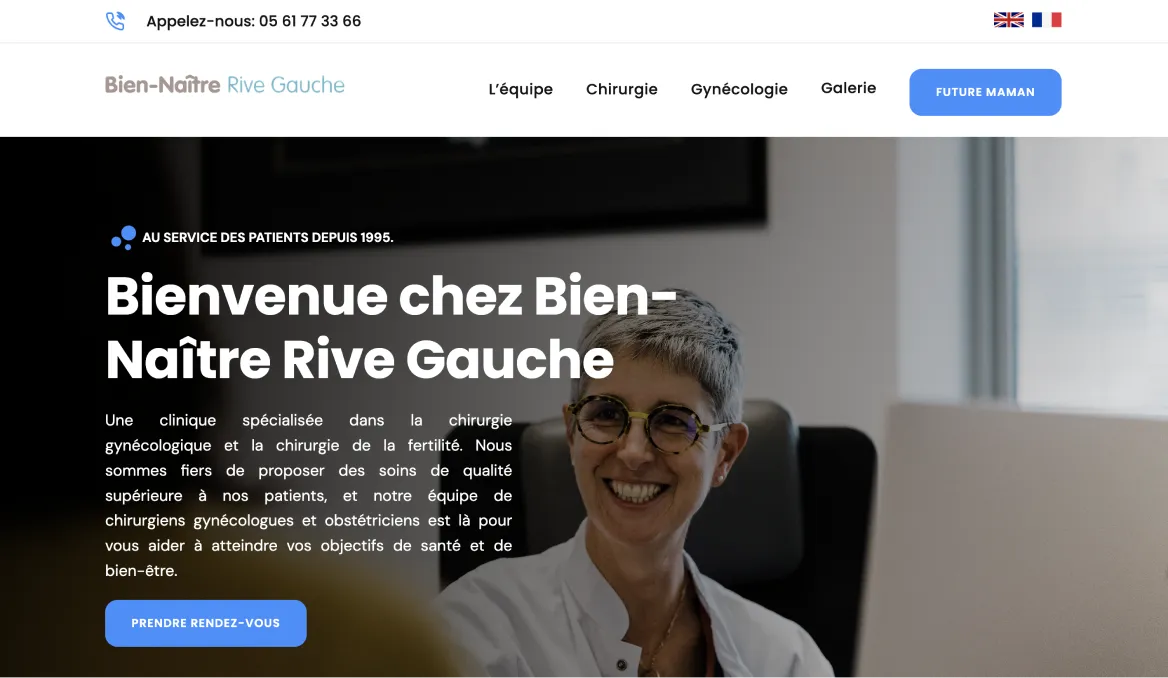
Task: Click the Appelez-nous label
Action: (200, 22)
